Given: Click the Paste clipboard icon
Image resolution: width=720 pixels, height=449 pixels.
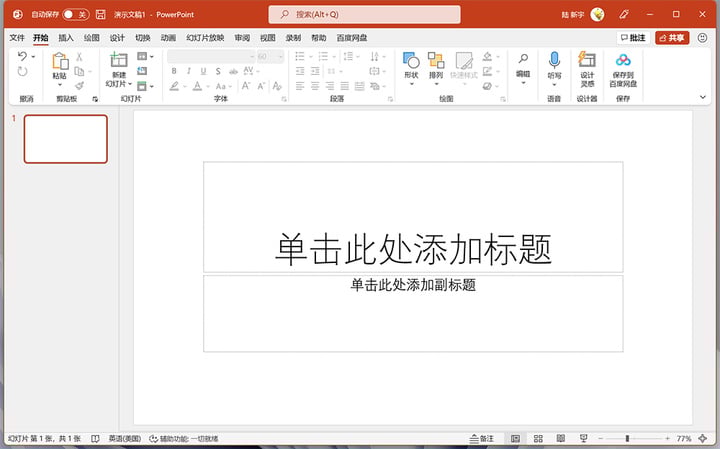Looking at the screenshot, I should pyautogui.click(x=60, y=61).
